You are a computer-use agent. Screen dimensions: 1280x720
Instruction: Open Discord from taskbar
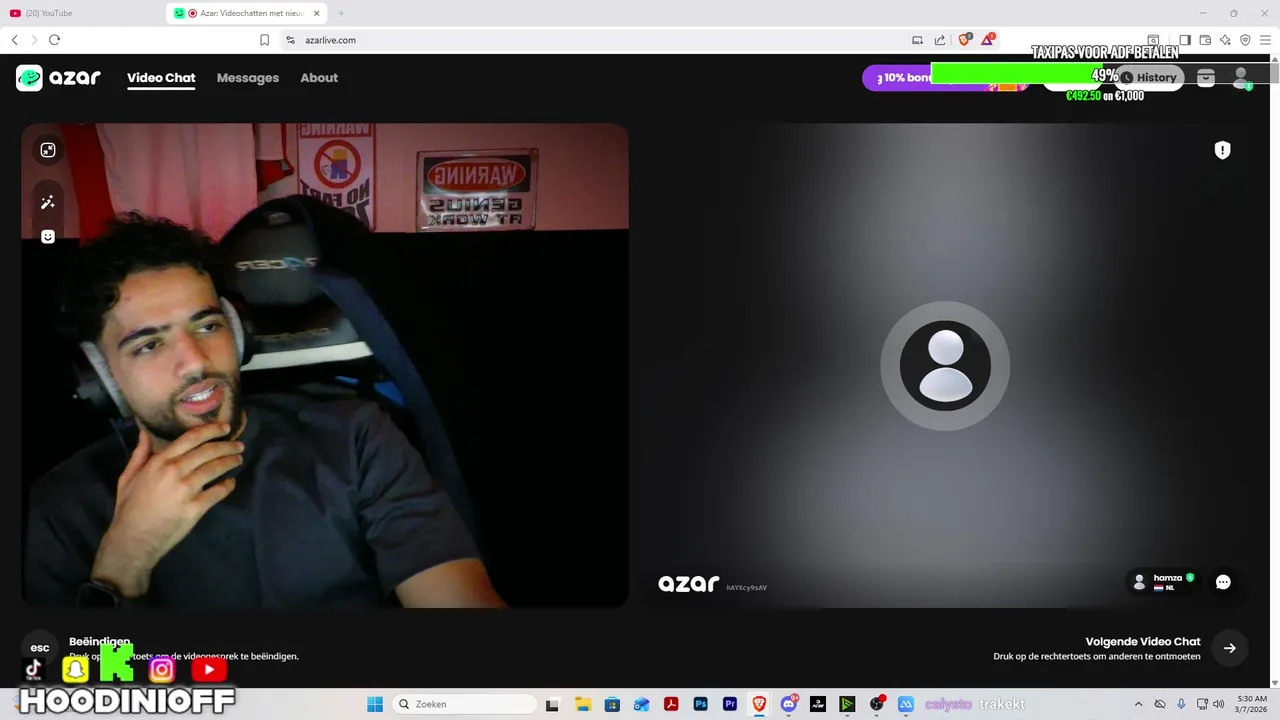pyautogui.click(x=789, y=704)
